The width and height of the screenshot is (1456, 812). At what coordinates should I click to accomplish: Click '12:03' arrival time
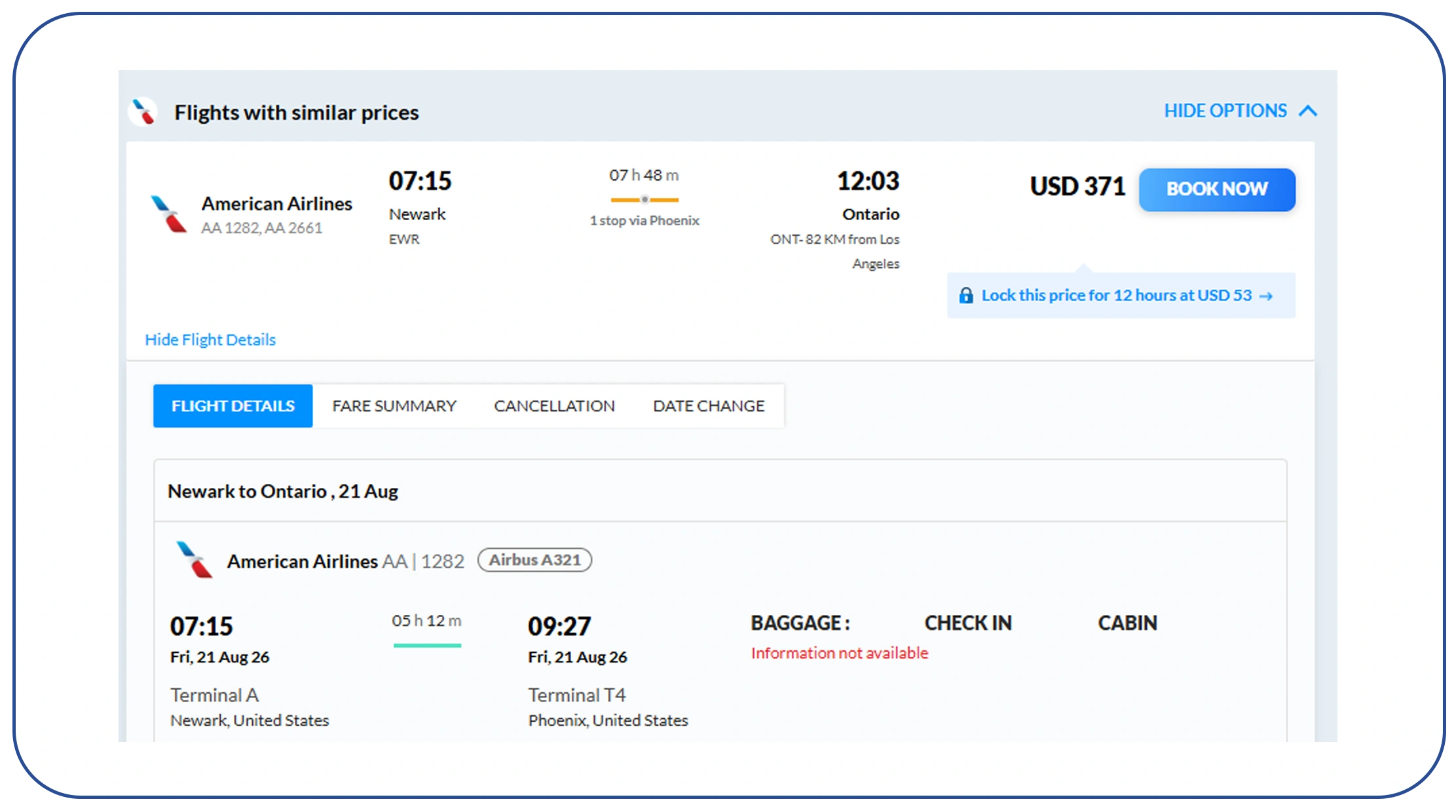[868, 181]
